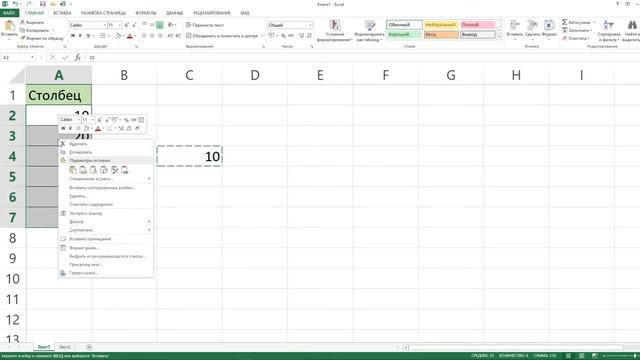This screenshot has width=640, height=360.
Task: Open Условное форматирование menu
Action: [334, 31]
